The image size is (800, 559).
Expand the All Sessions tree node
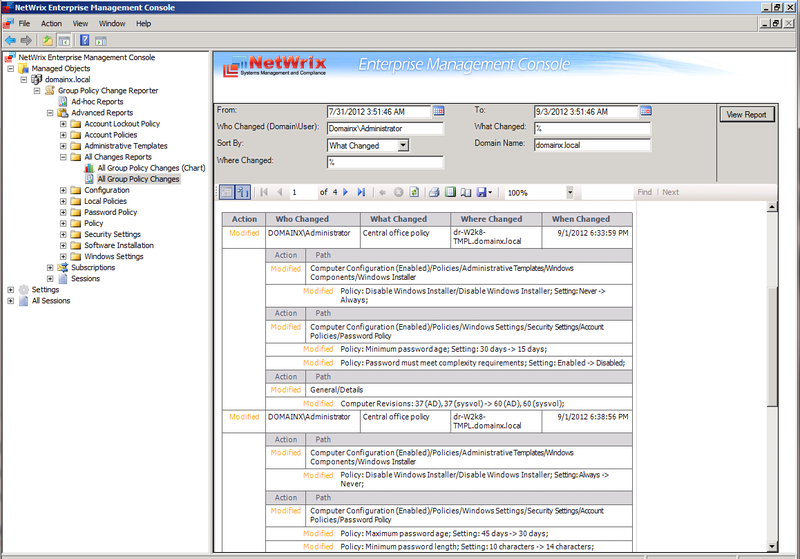(x=10, y=301)
